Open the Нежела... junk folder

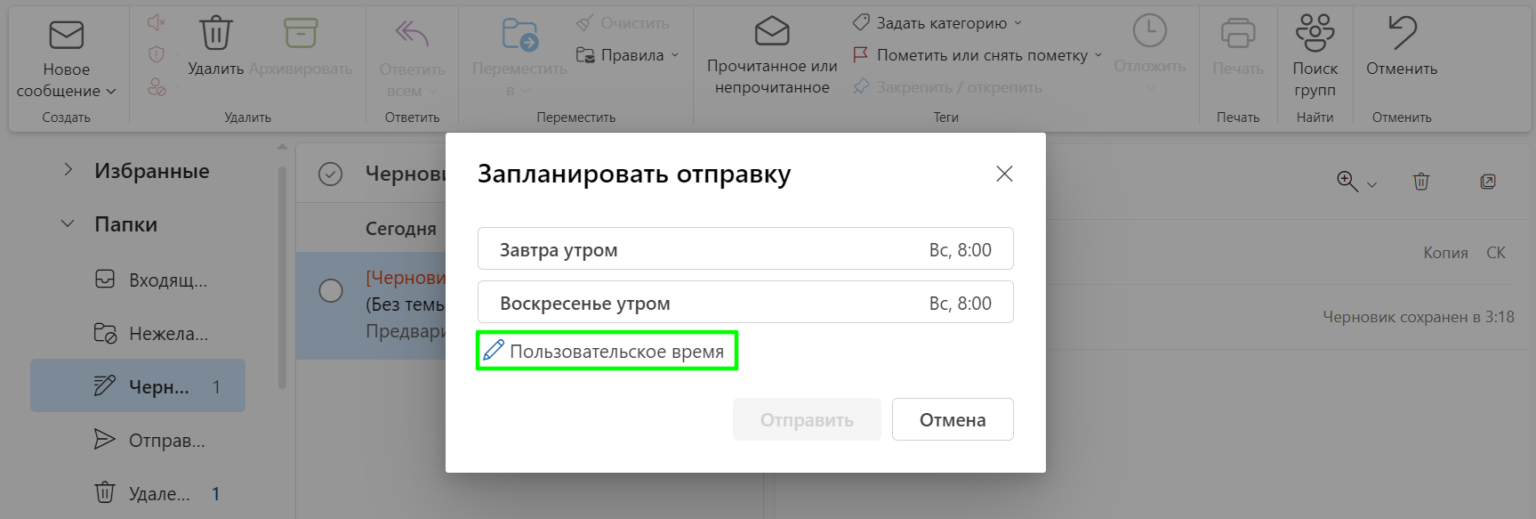[137, 333]
